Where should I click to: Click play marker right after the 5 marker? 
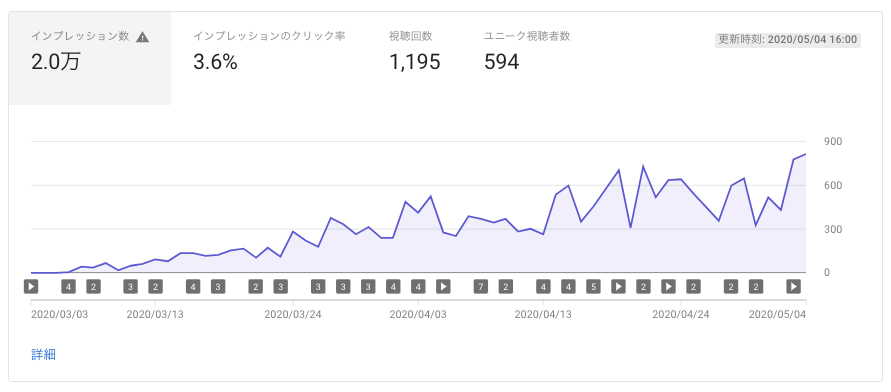(x=618, y=286)
